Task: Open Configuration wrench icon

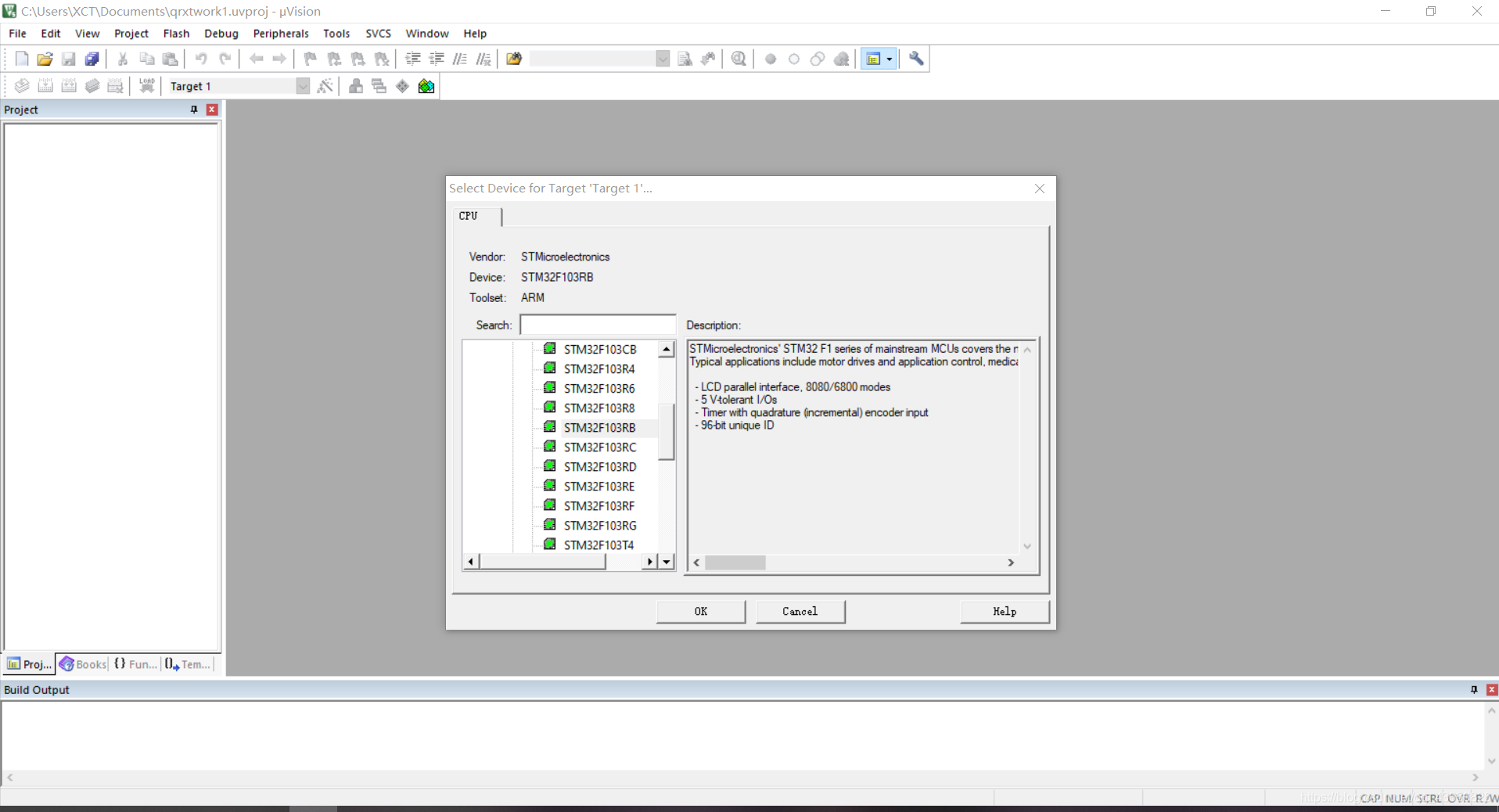Action: [x=916, y=59]
